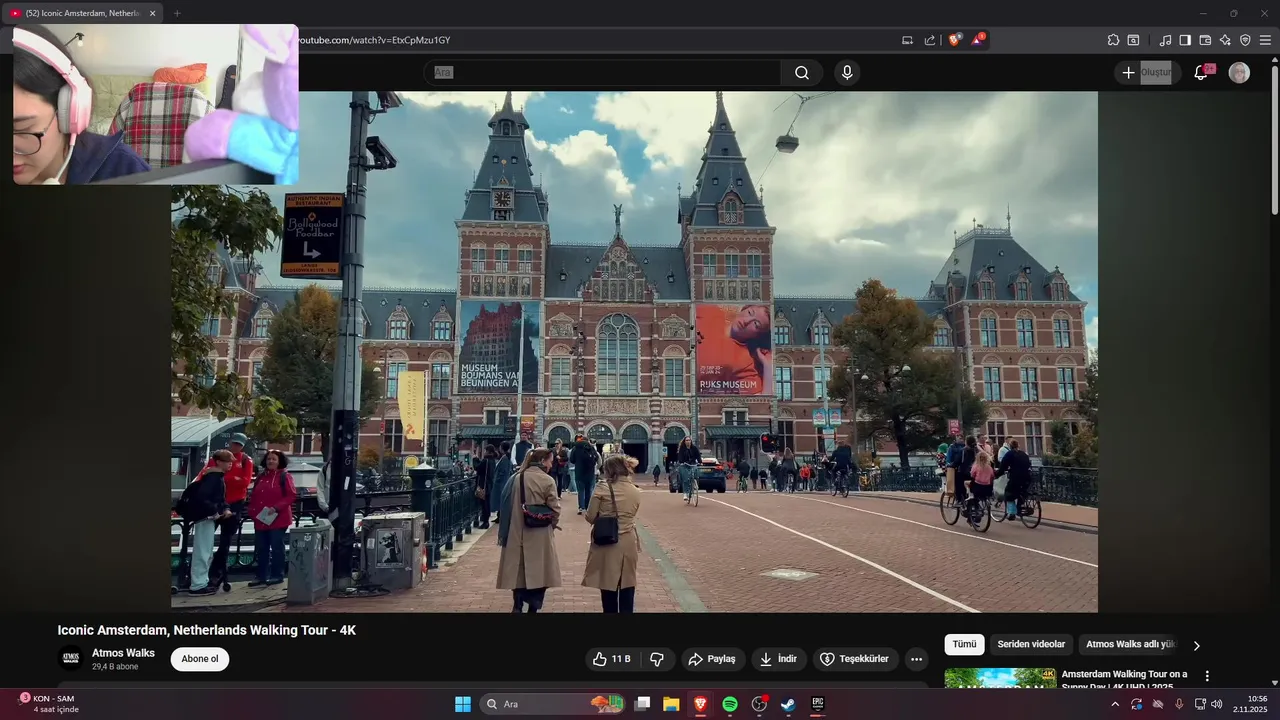Expand the hidden system tray icons chevron
The width and height of the screenshot is (1280, 720).
point(1115,704)
